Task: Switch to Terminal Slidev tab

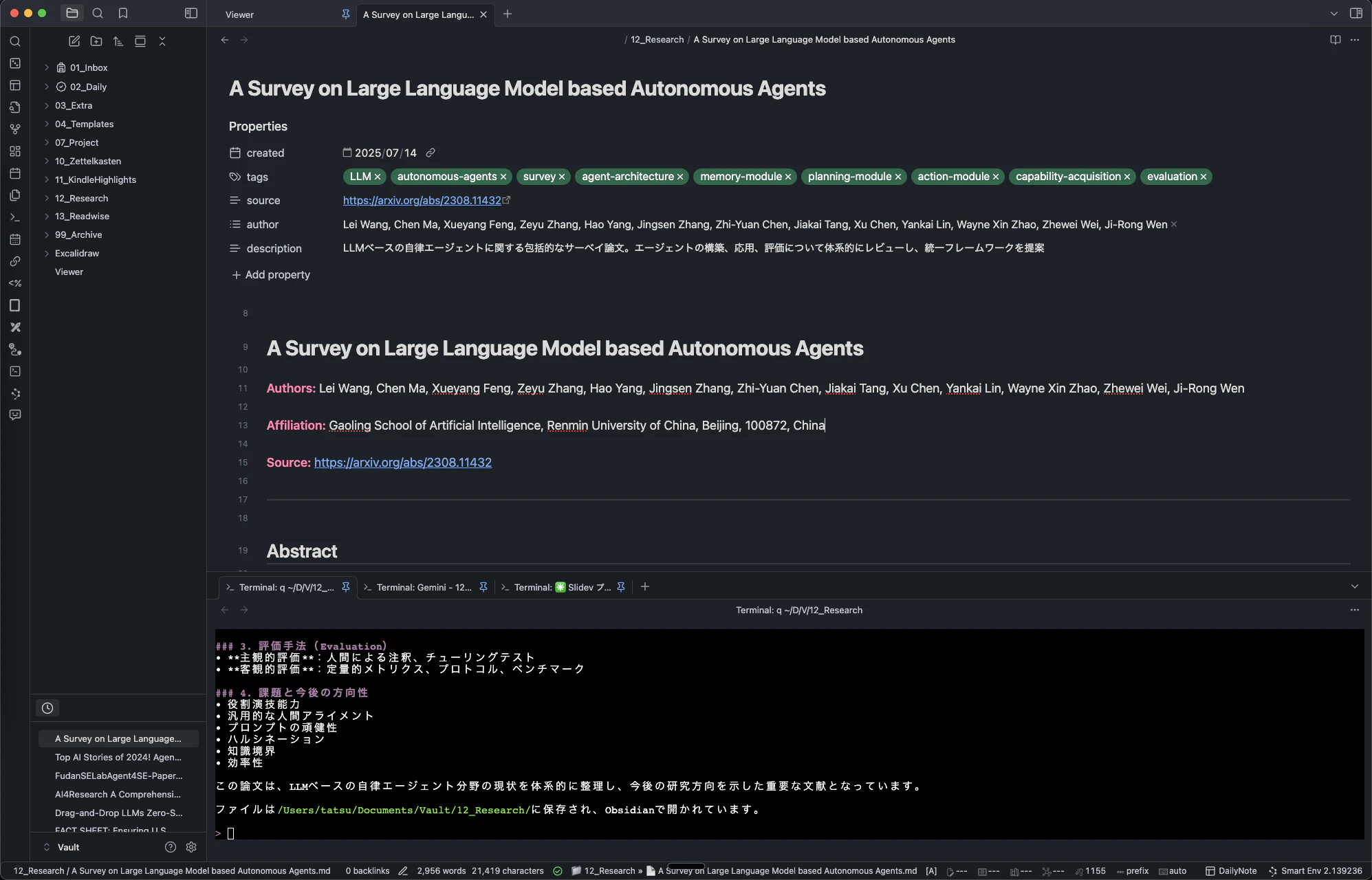Action: [562, 587]
